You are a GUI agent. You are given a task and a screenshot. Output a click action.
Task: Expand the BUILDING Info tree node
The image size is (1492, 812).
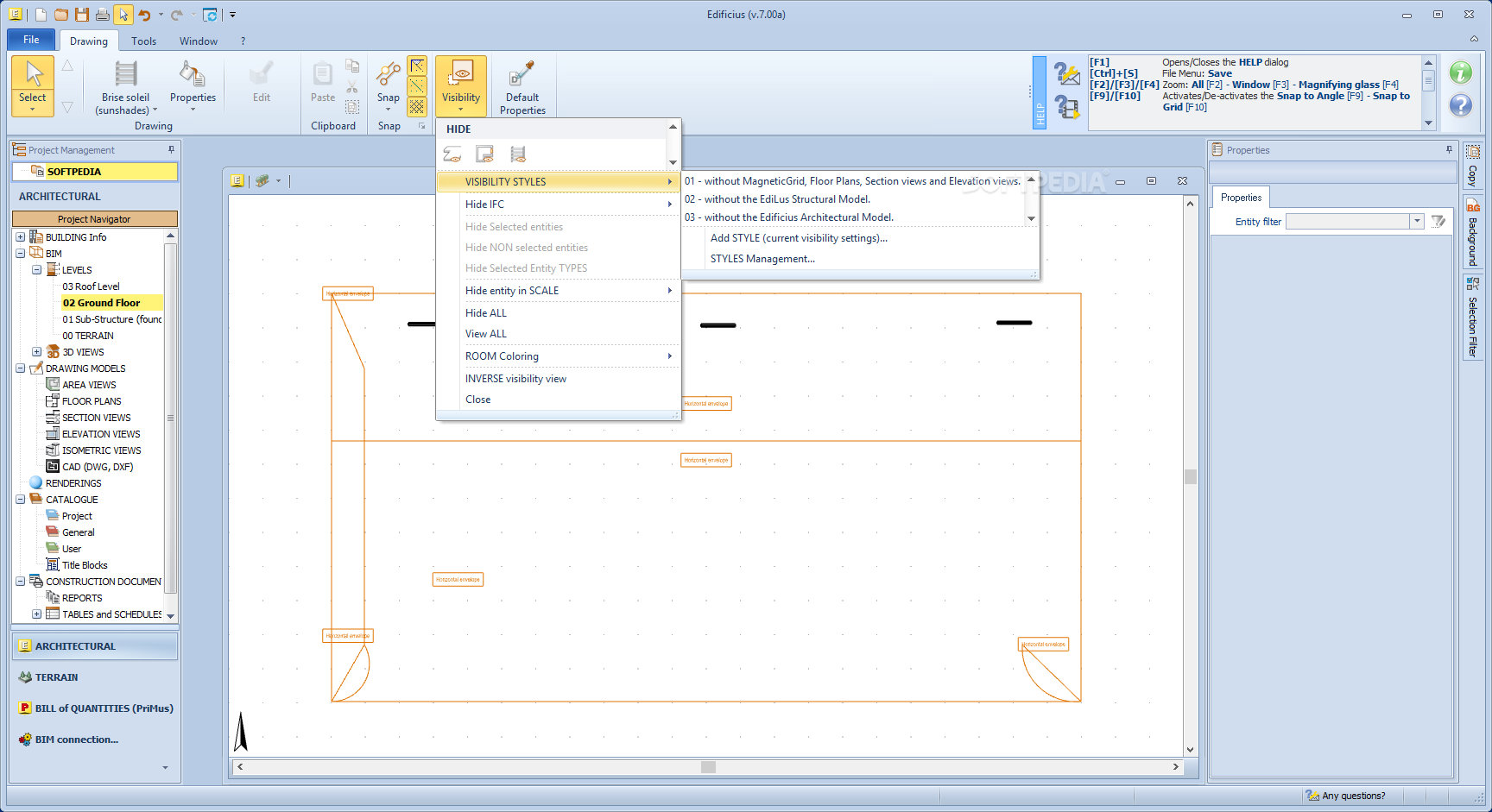pos(20,237)
